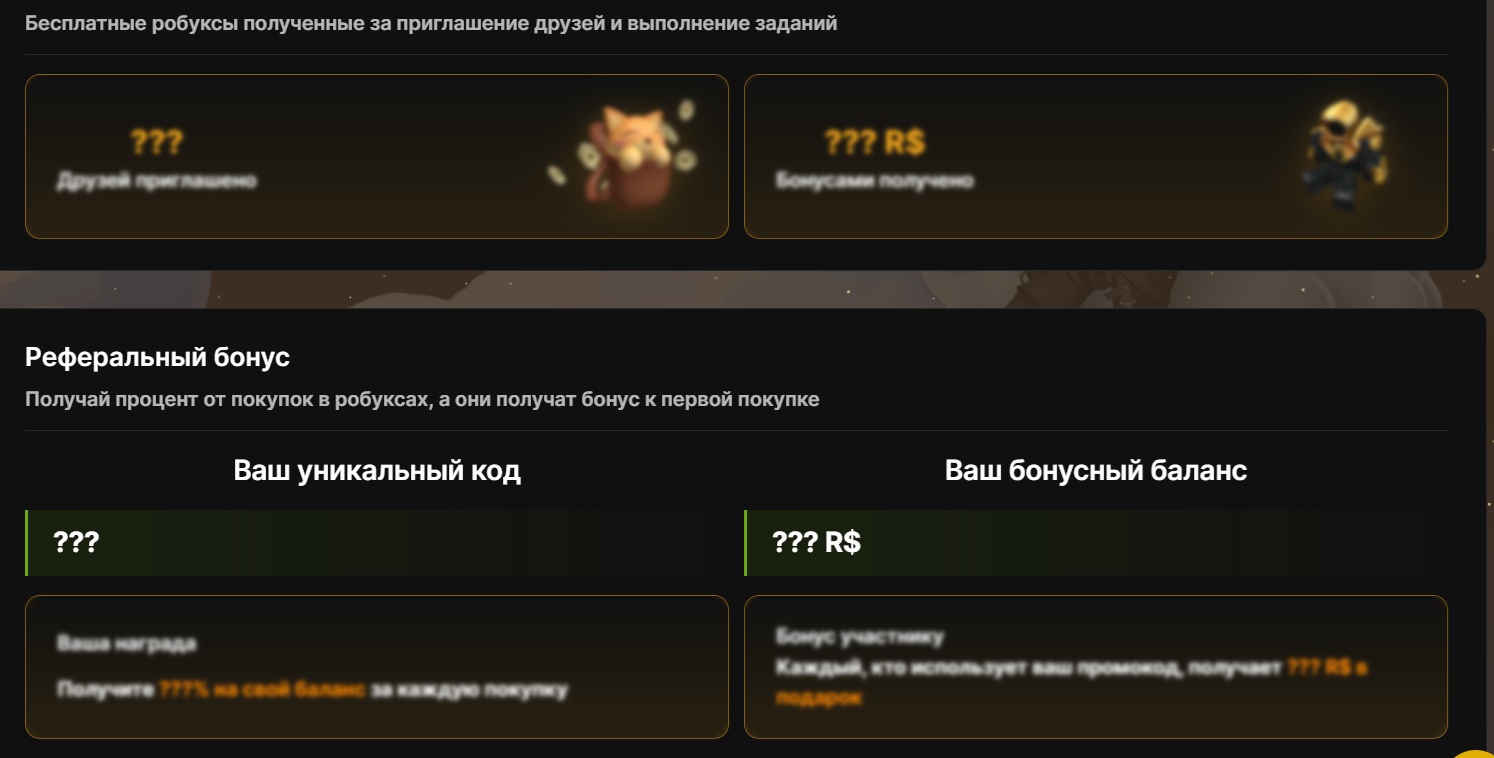Click the 'Реферальный бонус' section title
Screen dimensions: 1494x758
click(x=157, y=356)
